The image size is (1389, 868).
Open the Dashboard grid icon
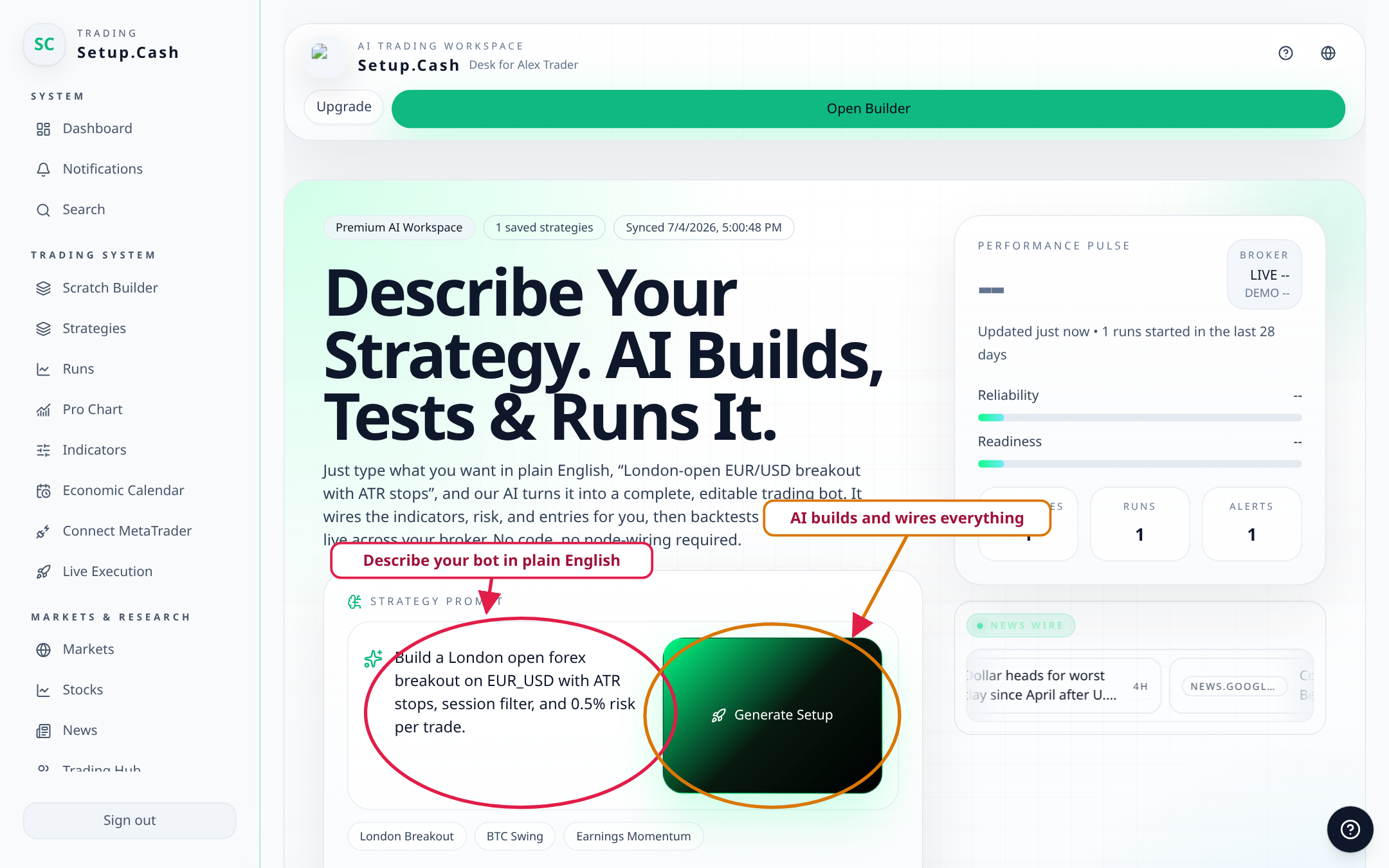pos(43,129)
